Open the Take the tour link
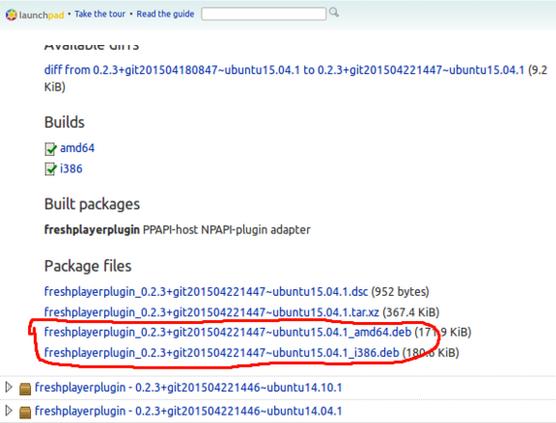 [100, 14]
